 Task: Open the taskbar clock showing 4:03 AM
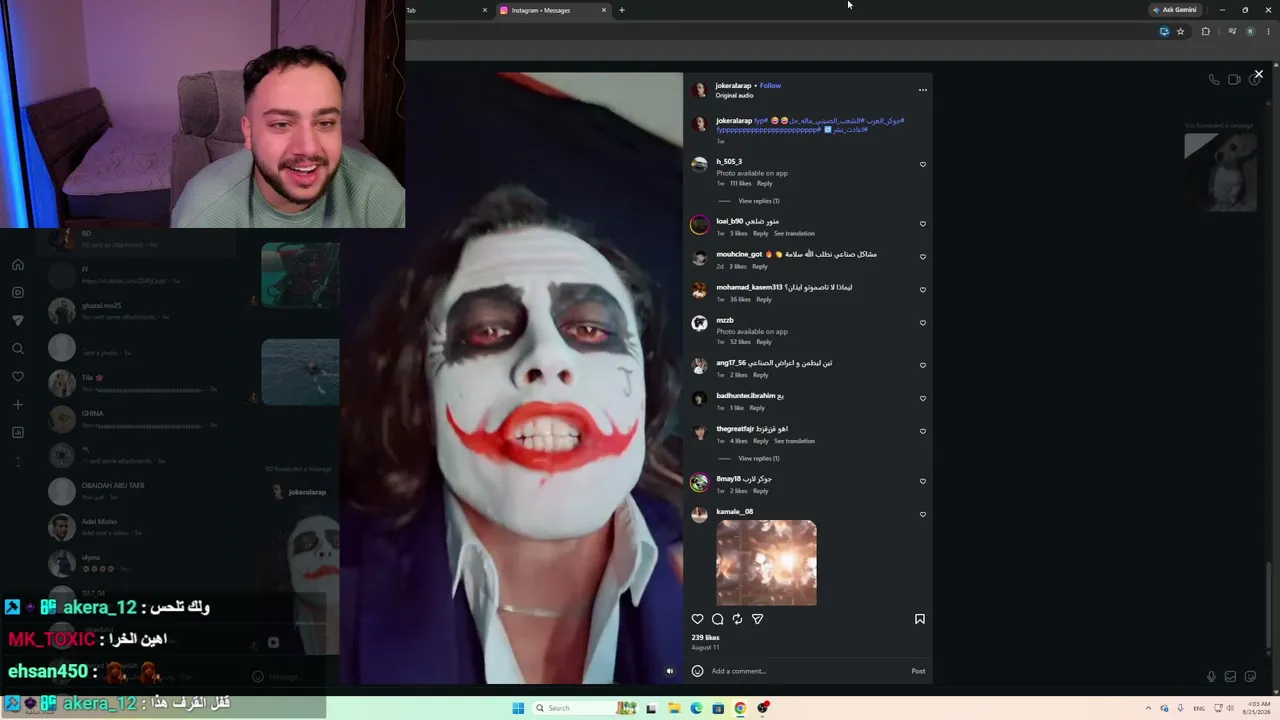click(1255, 708)
